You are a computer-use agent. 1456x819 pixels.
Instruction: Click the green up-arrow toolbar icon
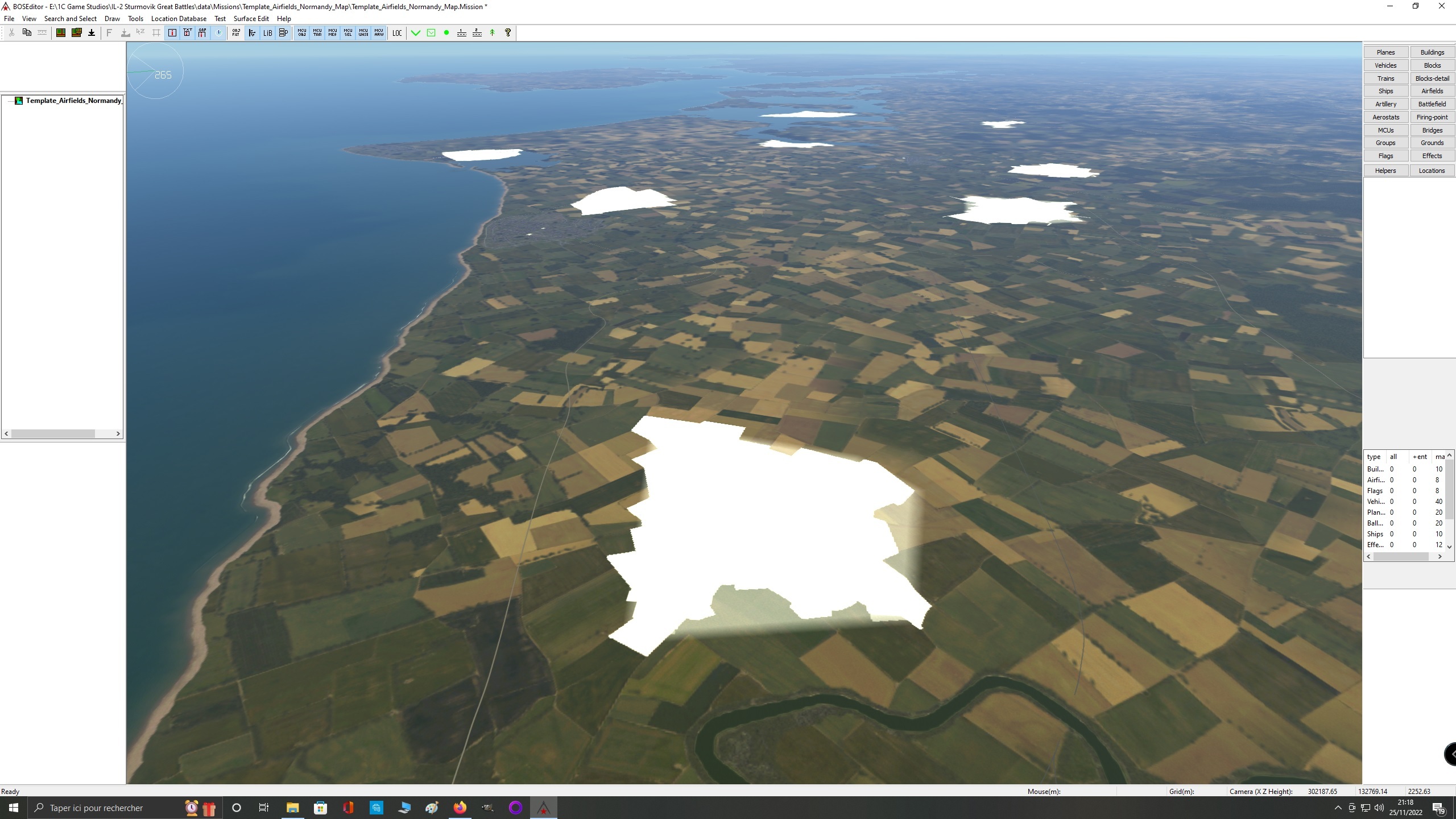(x=493, y=32)
